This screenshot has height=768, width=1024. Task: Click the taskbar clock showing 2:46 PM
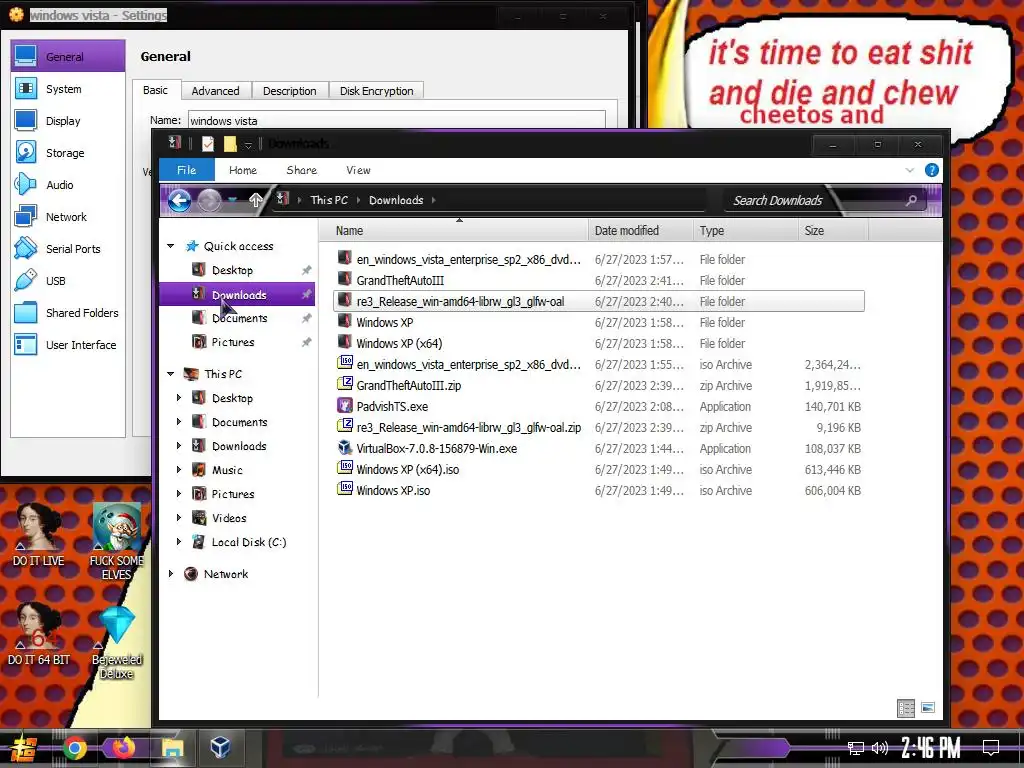tap(931, 748)
